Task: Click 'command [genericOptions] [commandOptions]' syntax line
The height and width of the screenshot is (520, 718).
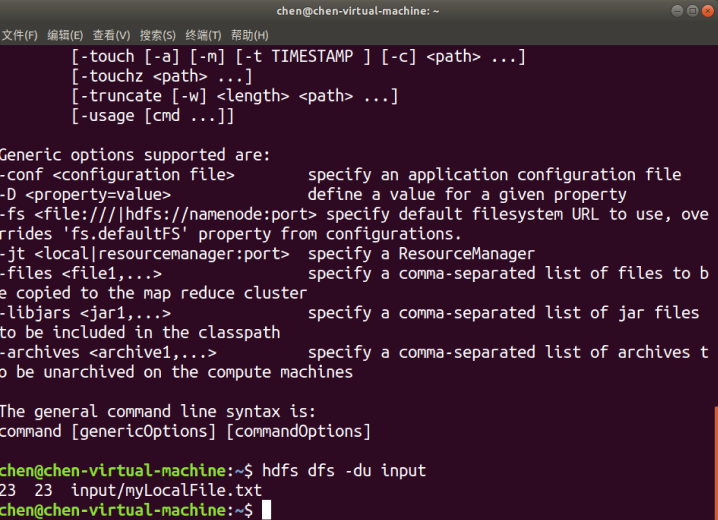Action: click(185, 431)
